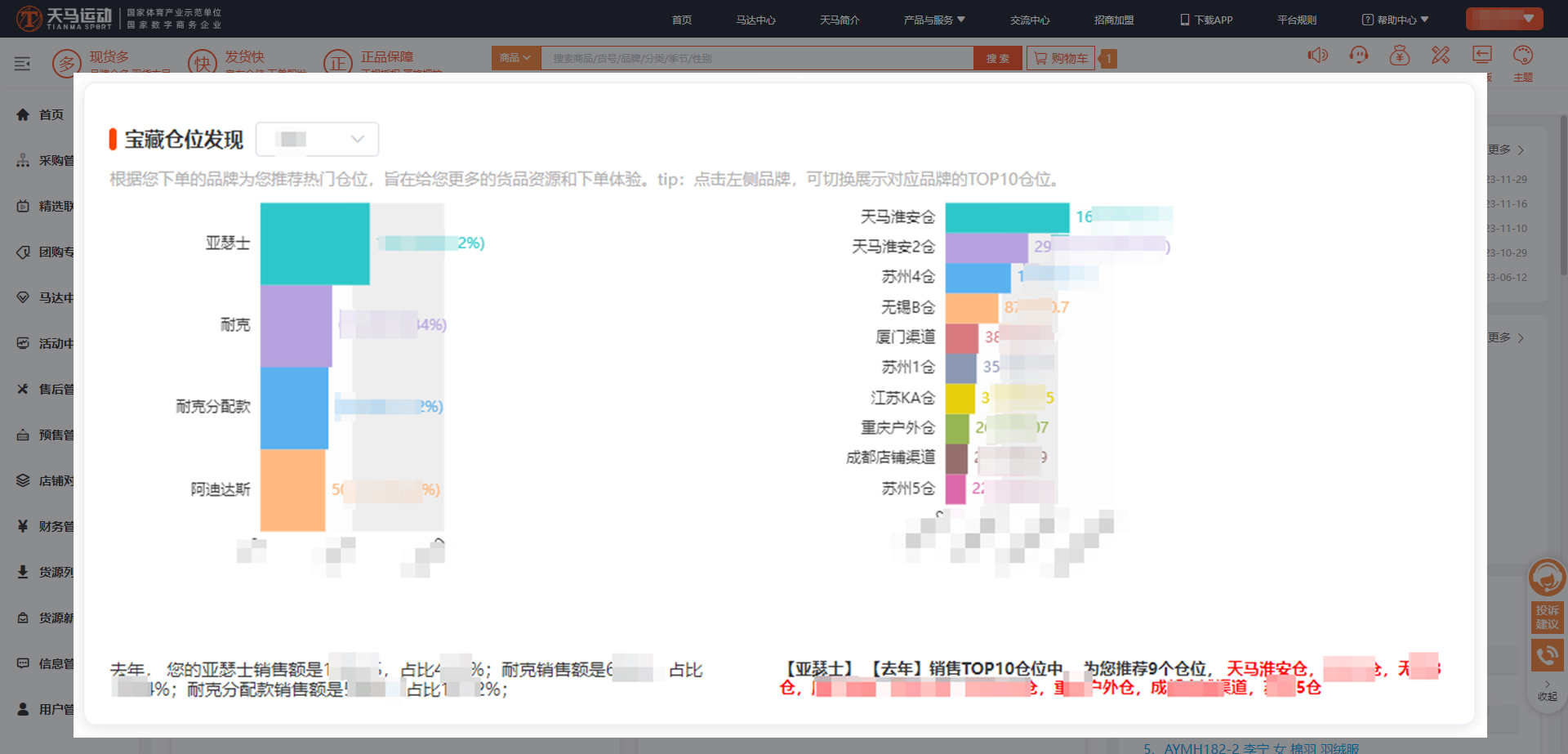Click the 用户管 user icon in sidebar
The width and height of the screenshot is (1568, 754).
pyautogui.click(x=23, y=709)
